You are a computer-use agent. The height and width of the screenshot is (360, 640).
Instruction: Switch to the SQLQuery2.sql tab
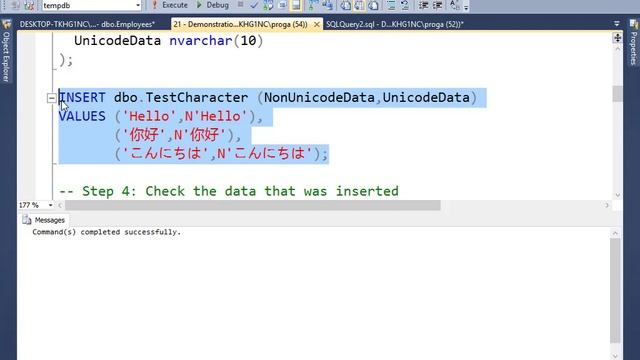click(x=394, y=24)
